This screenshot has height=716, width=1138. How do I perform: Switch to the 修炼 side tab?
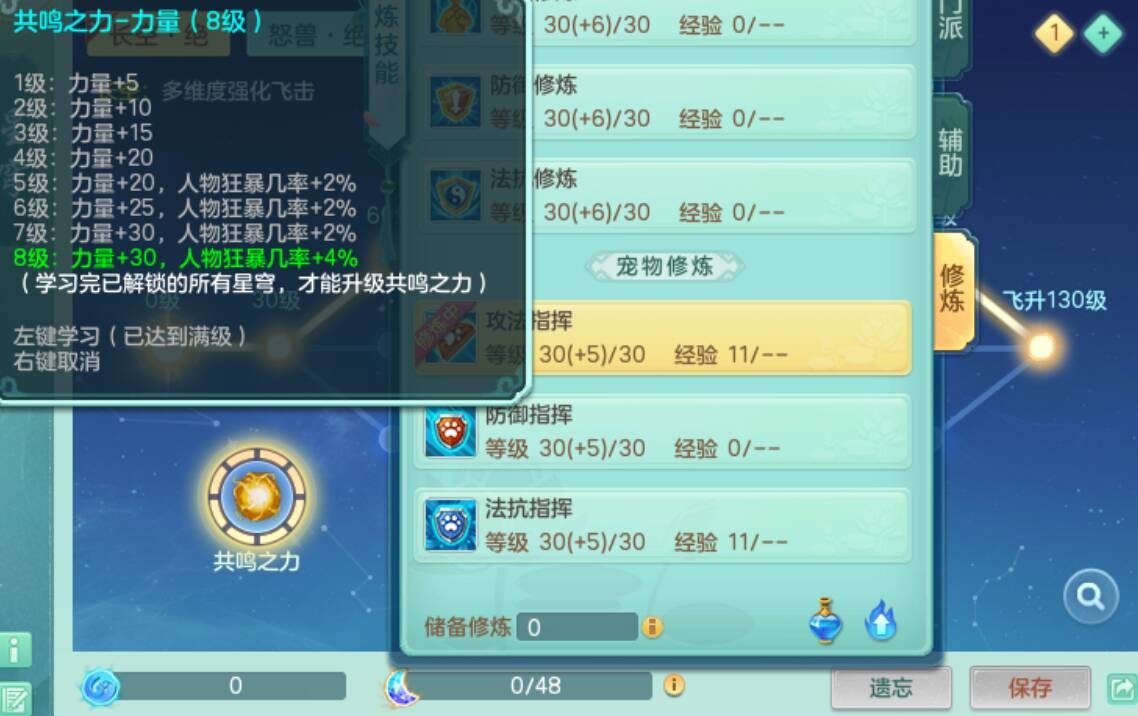pyautogui.click(x=952, y=290)
